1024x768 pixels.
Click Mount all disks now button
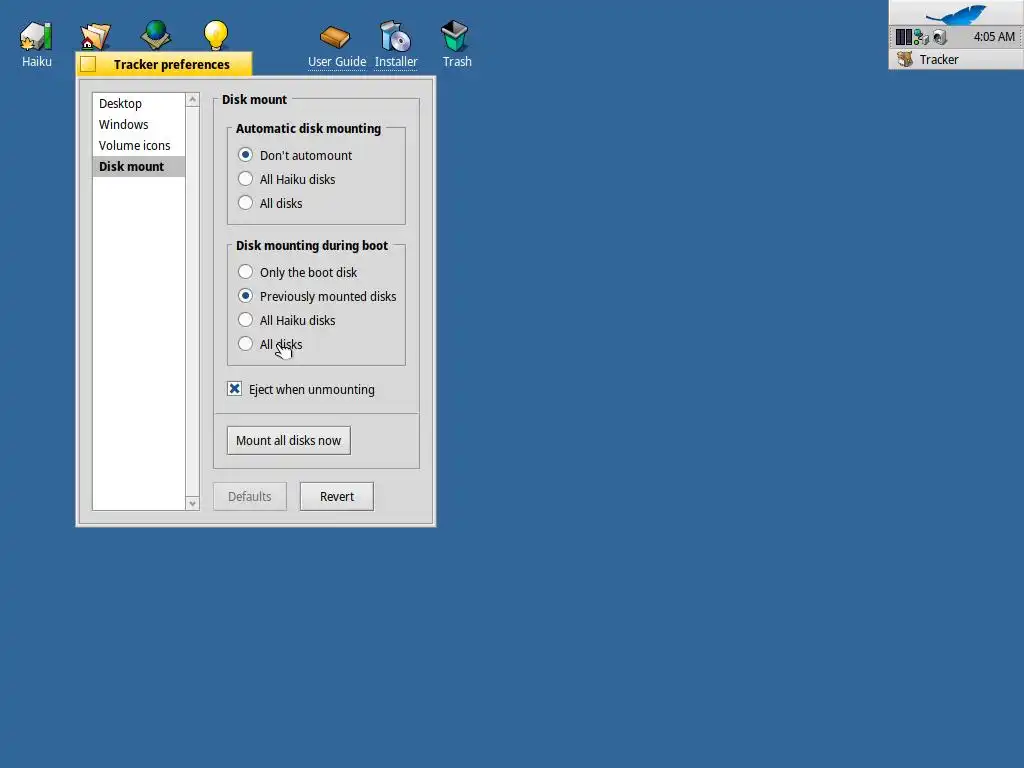[x=289, y=440]
